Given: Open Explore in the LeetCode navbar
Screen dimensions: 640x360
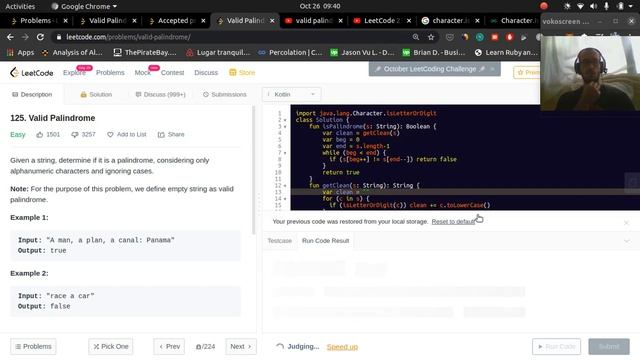Looking at the screenshot, I should click(x=74, y=73).
